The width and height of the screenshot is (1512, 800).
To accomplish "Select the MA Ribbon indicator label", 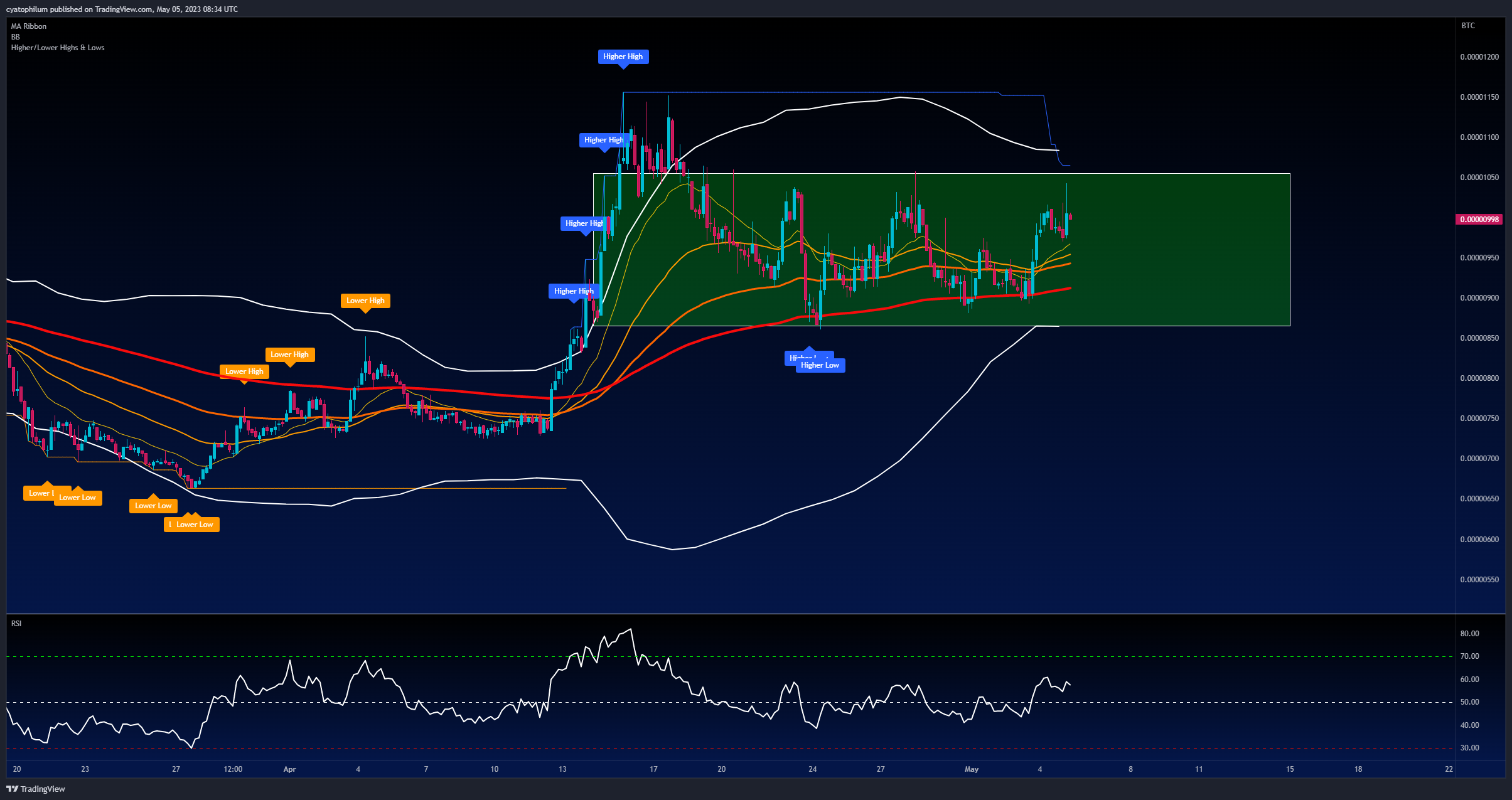I will point(29,26).
